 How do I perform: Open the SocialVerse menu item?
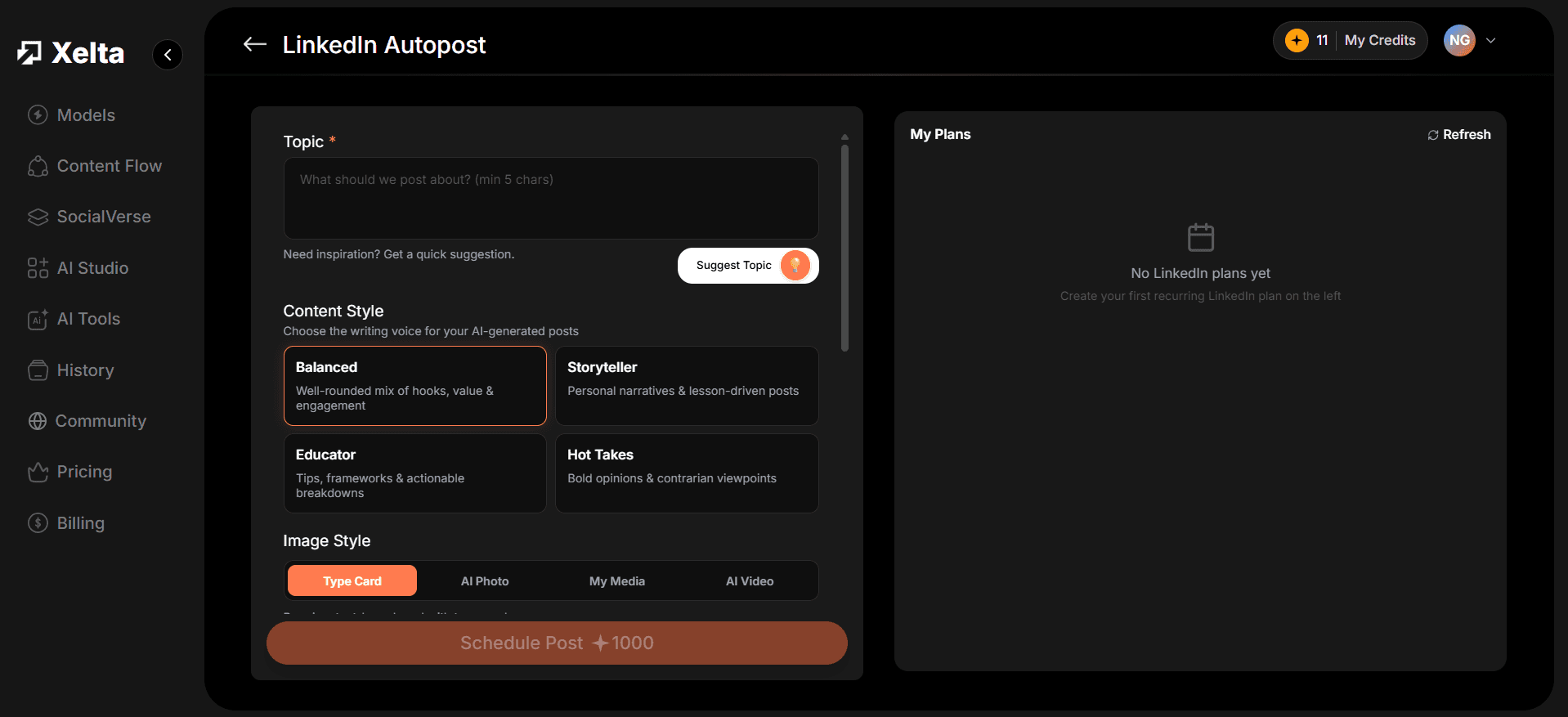click(90, 217)
